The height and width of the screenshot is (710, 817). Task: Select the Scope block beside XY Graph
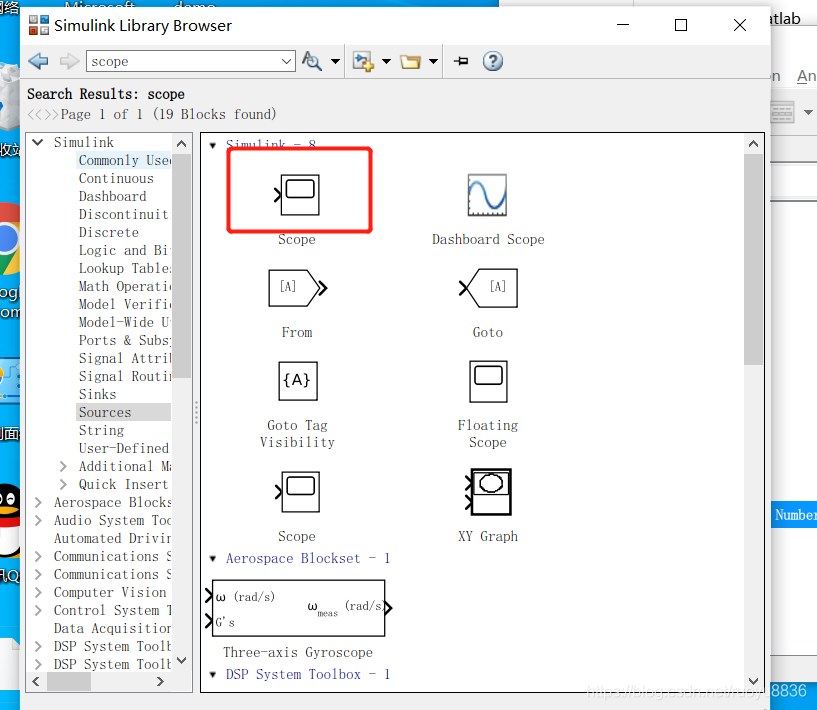point(298,492)
